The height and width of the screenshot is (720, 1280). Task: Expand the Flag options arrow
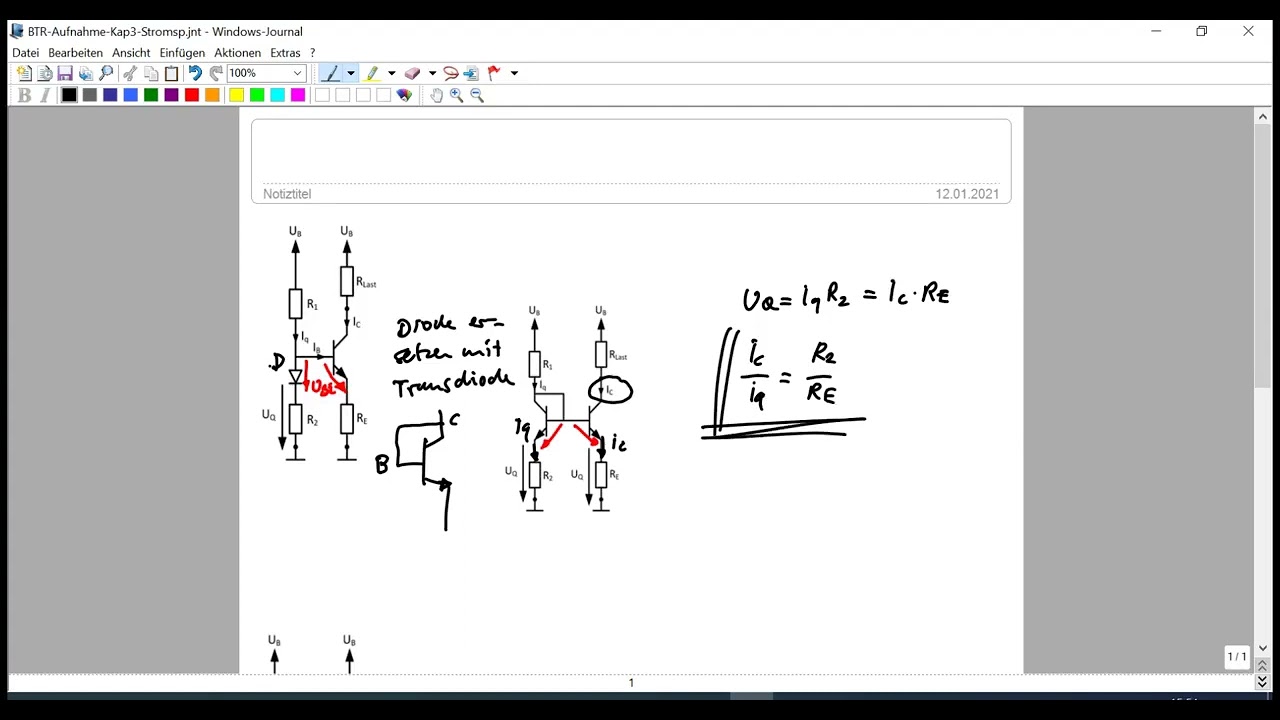tap(514, 73)
